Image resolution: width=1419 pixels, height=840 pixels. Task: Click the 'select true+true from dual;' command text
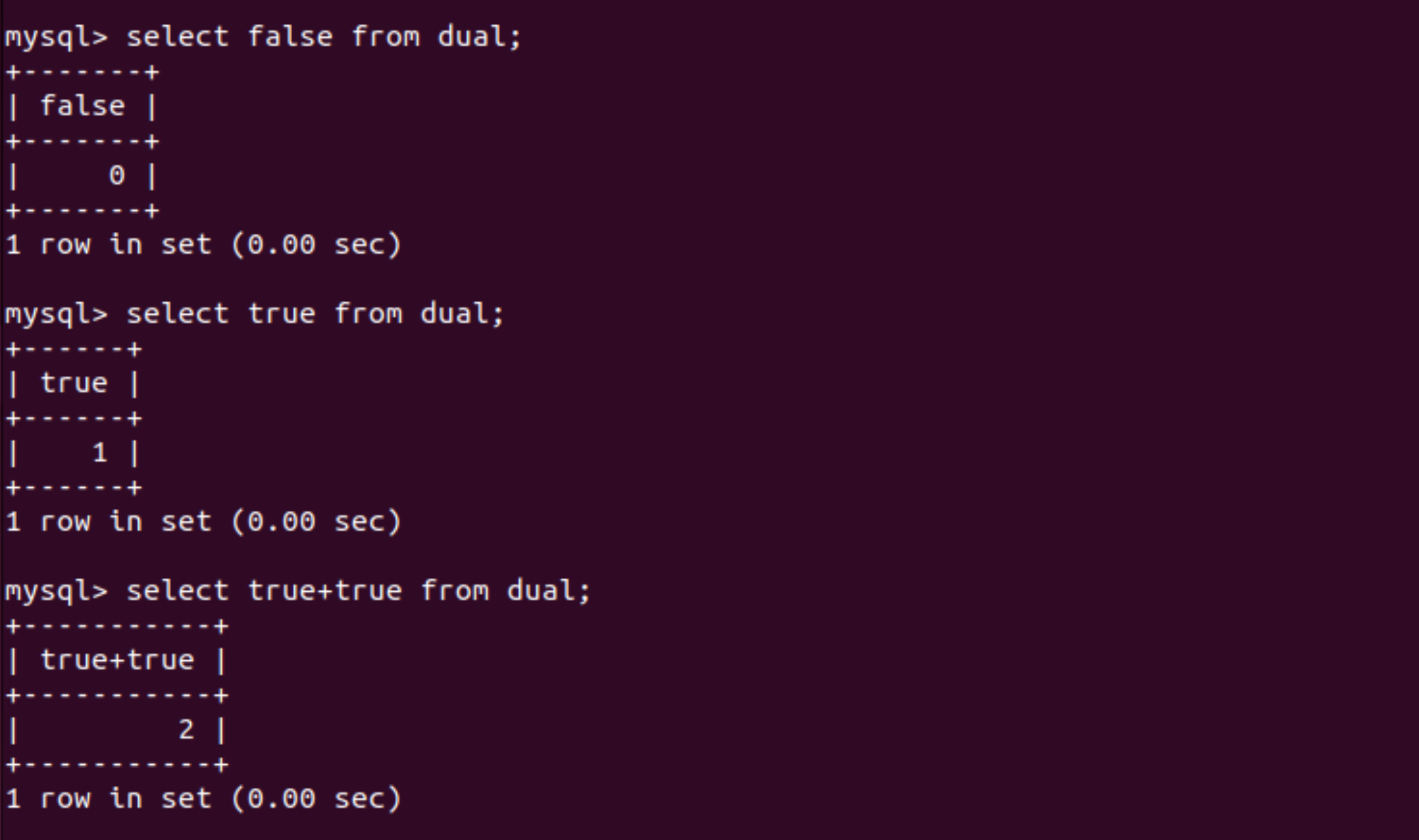[359, 591]
